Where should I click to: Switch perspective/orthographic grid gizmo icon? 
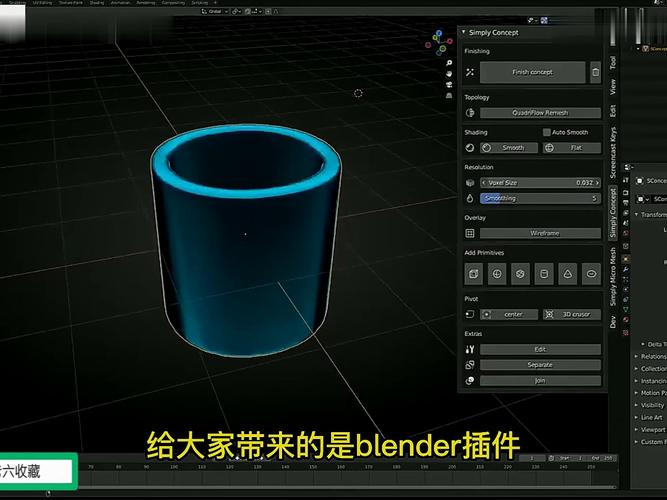pyautogui.click(x=449, y=96)
